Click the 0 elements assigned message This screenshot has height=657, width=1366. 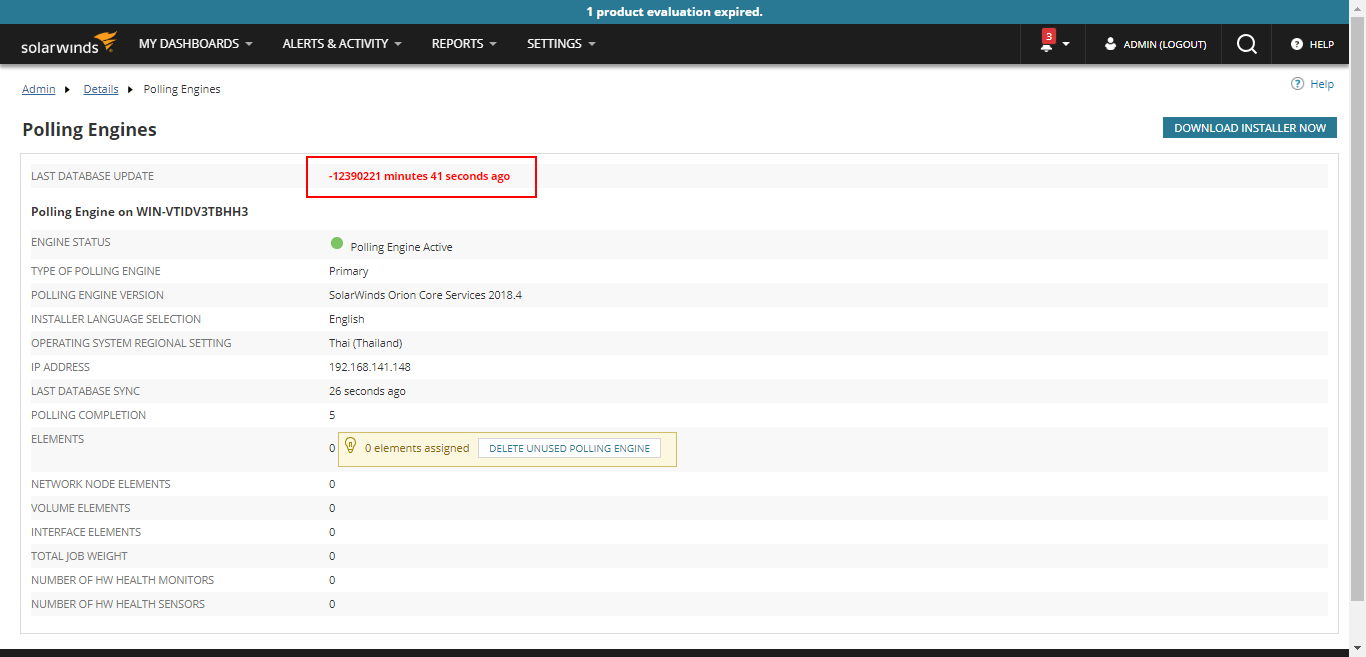coord(417,448)
